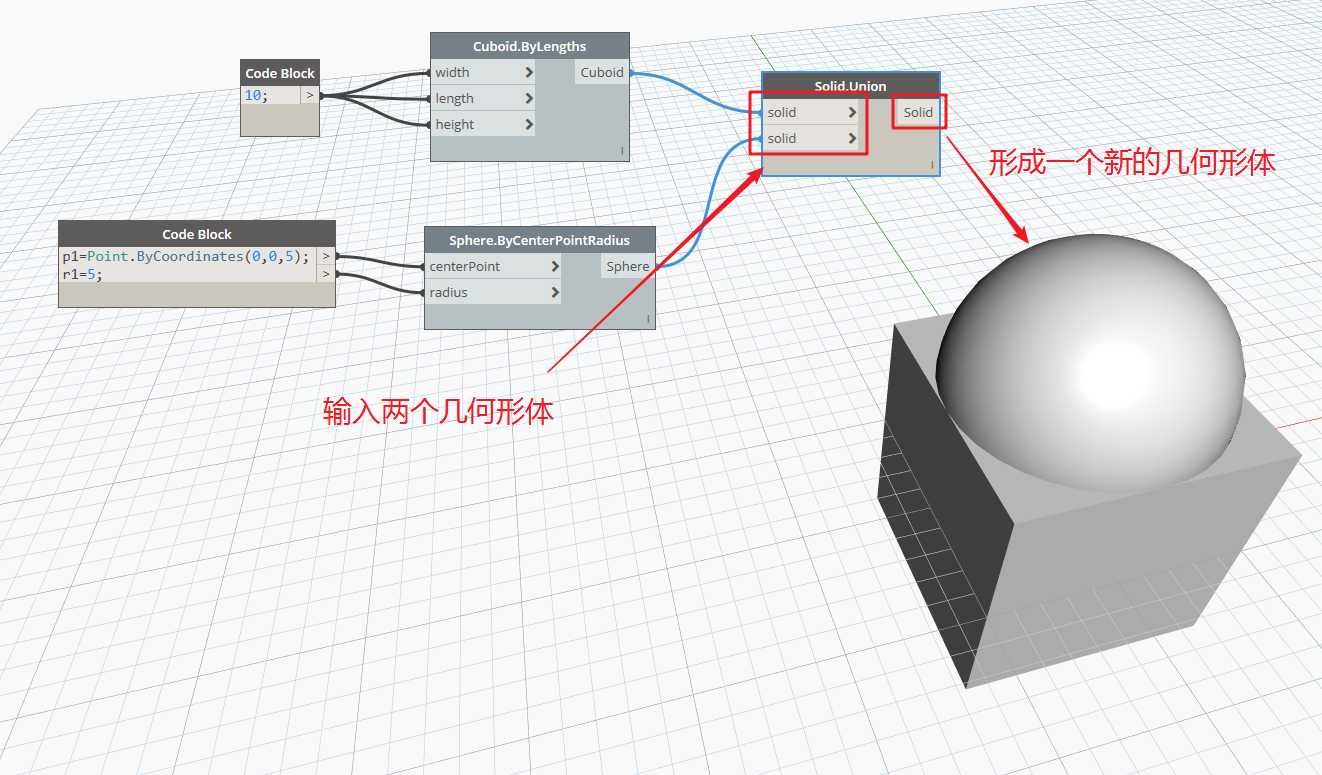Click the chevron beside the length port
This screenshot has height=775, width=1322.
529,99
